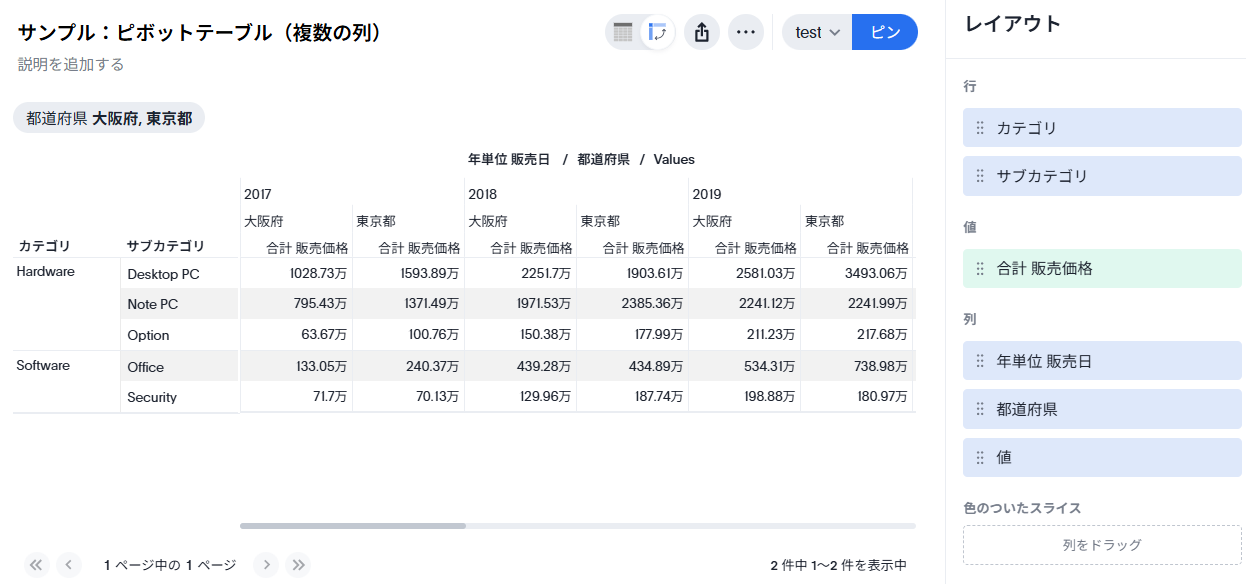1246x584 pixels.
Task: Click the horizontal table scrollbar
Action: (353, 525)
